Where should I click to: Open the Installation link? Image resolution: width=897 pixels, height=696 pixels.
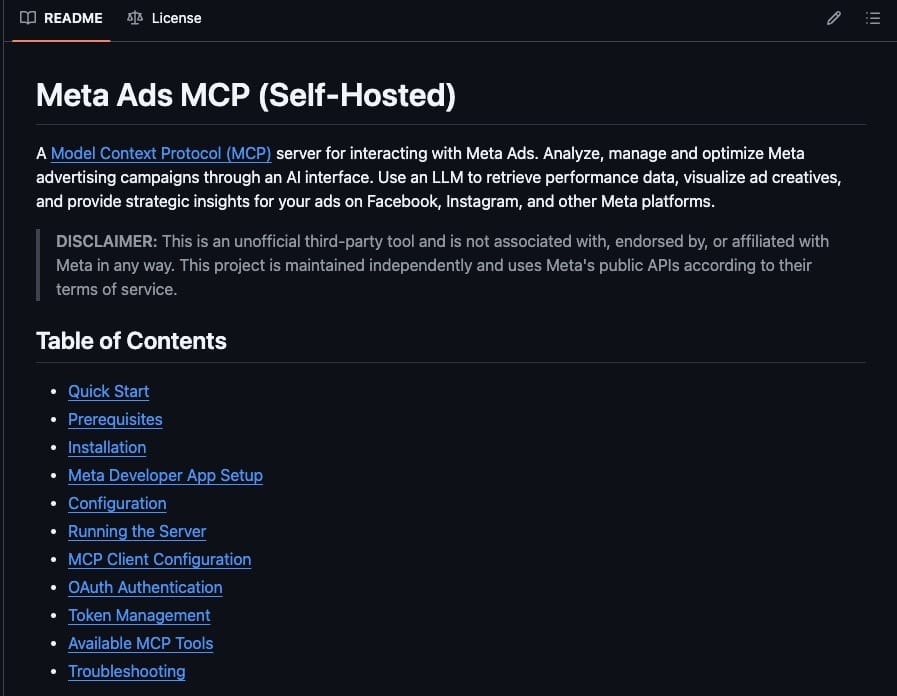(107, 447)
